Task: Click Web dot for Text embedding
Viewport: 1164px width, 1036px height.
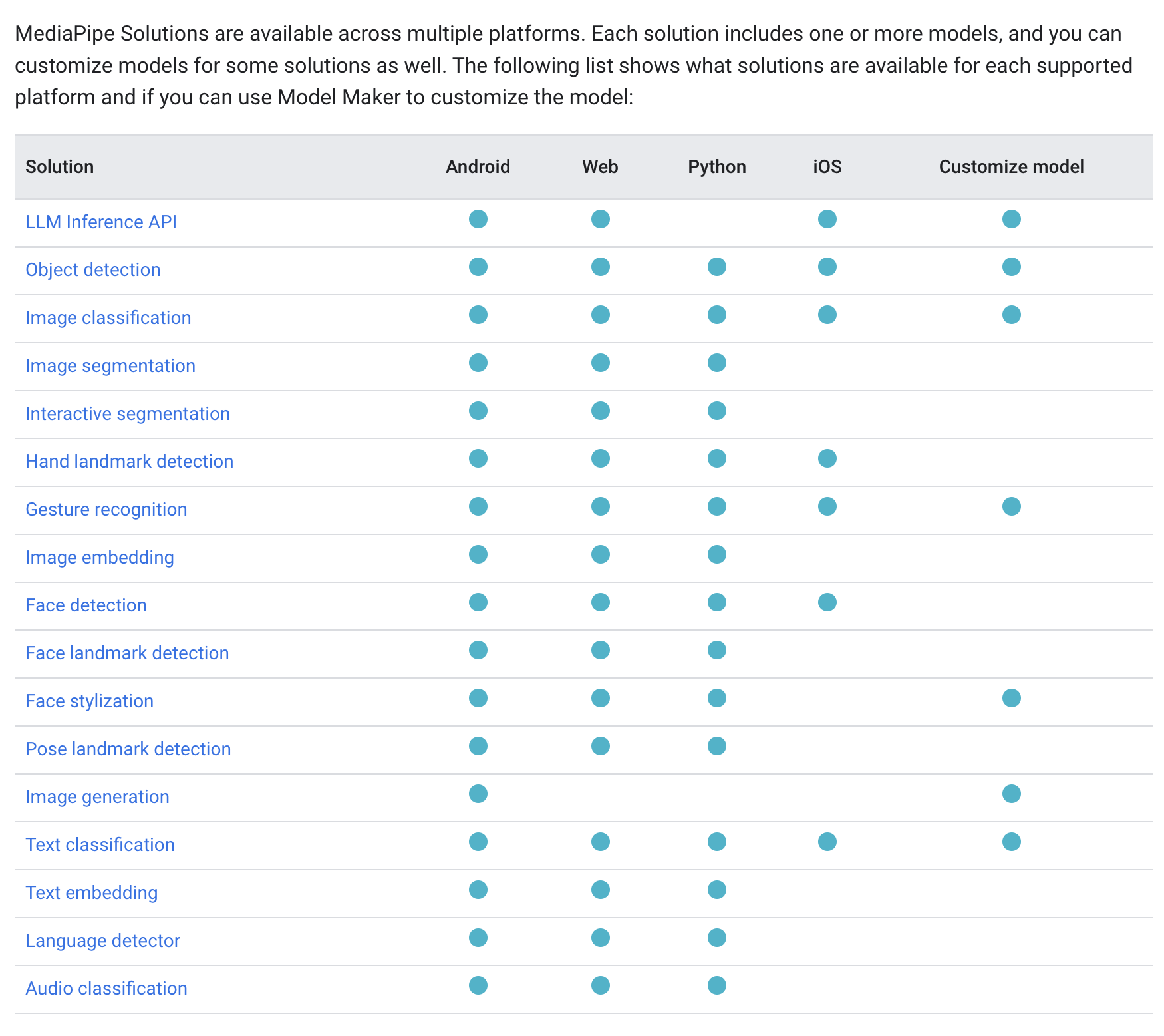Action: click(x=601, y=890)
